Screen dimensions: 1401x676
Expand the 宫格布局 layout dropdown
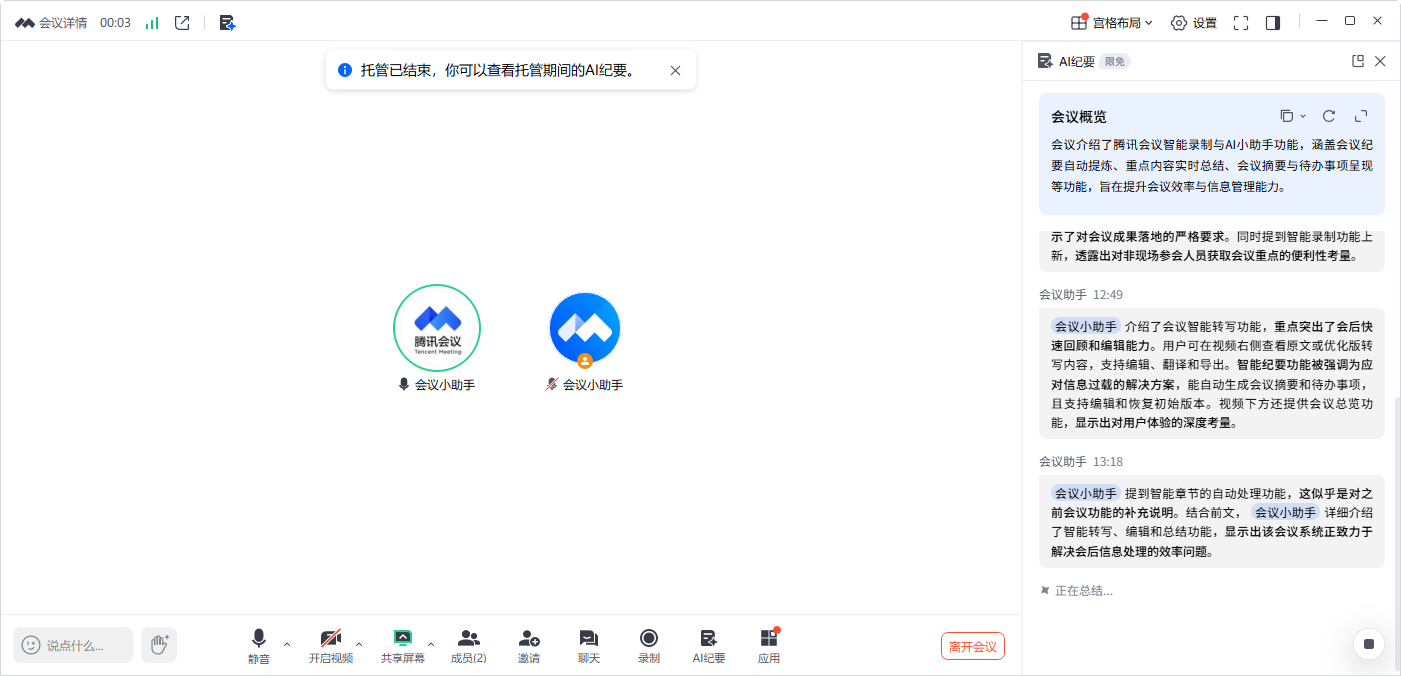(1112, 23)
